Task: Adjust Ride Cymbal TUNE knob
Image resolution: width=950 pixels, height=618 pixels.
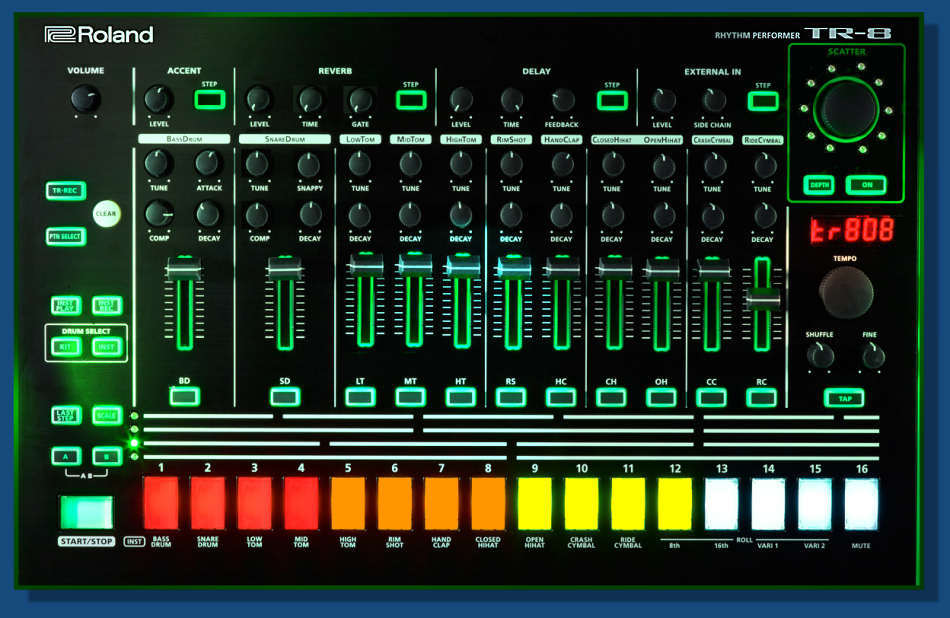Action: coord(763,165)
